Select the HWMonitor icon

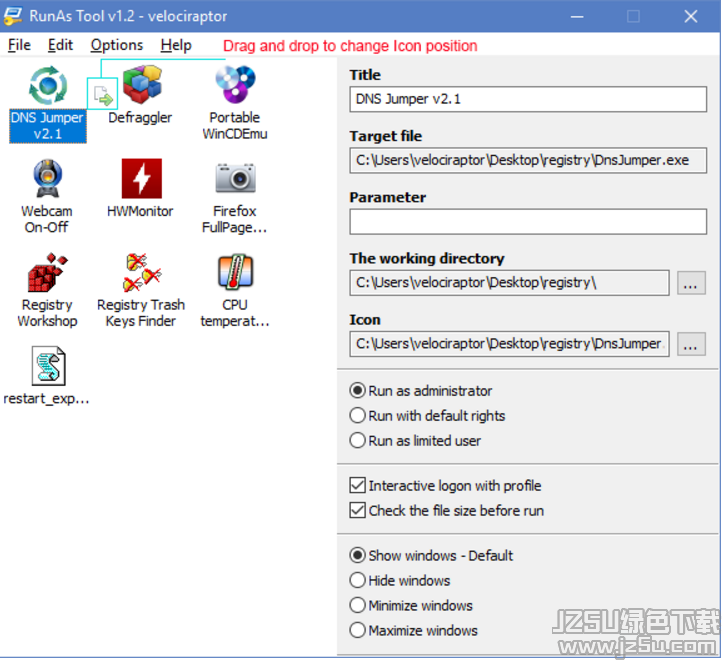[x=142, y=178]
